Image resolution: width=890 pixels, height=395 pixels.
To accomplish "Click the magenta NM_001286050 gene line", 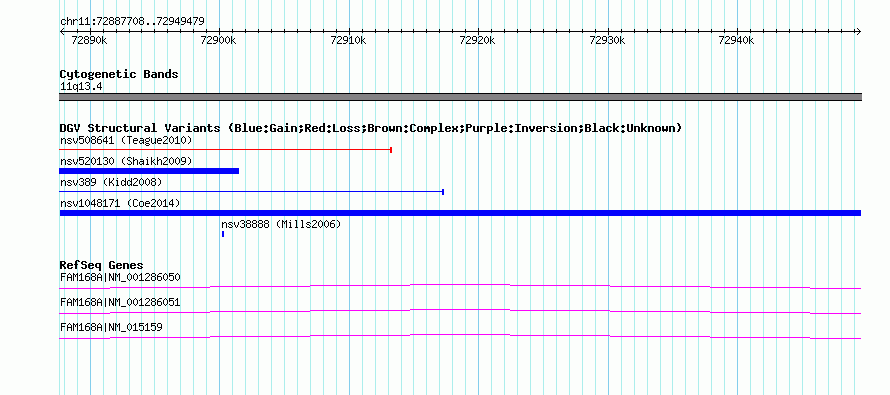I will point(460,287).
